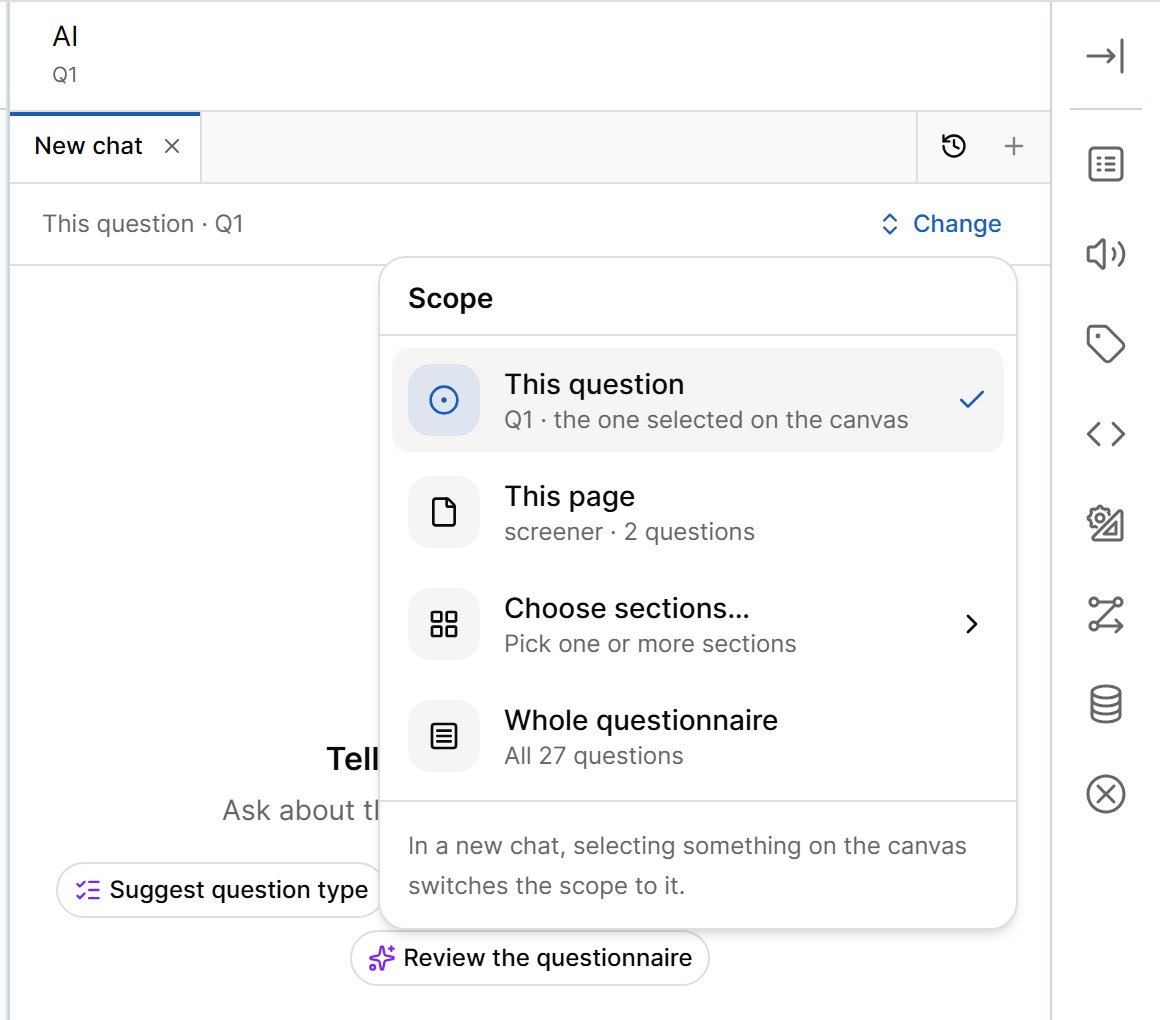
Task: Click the 'This question · Q1' scope text
Action: coord(143,223)
